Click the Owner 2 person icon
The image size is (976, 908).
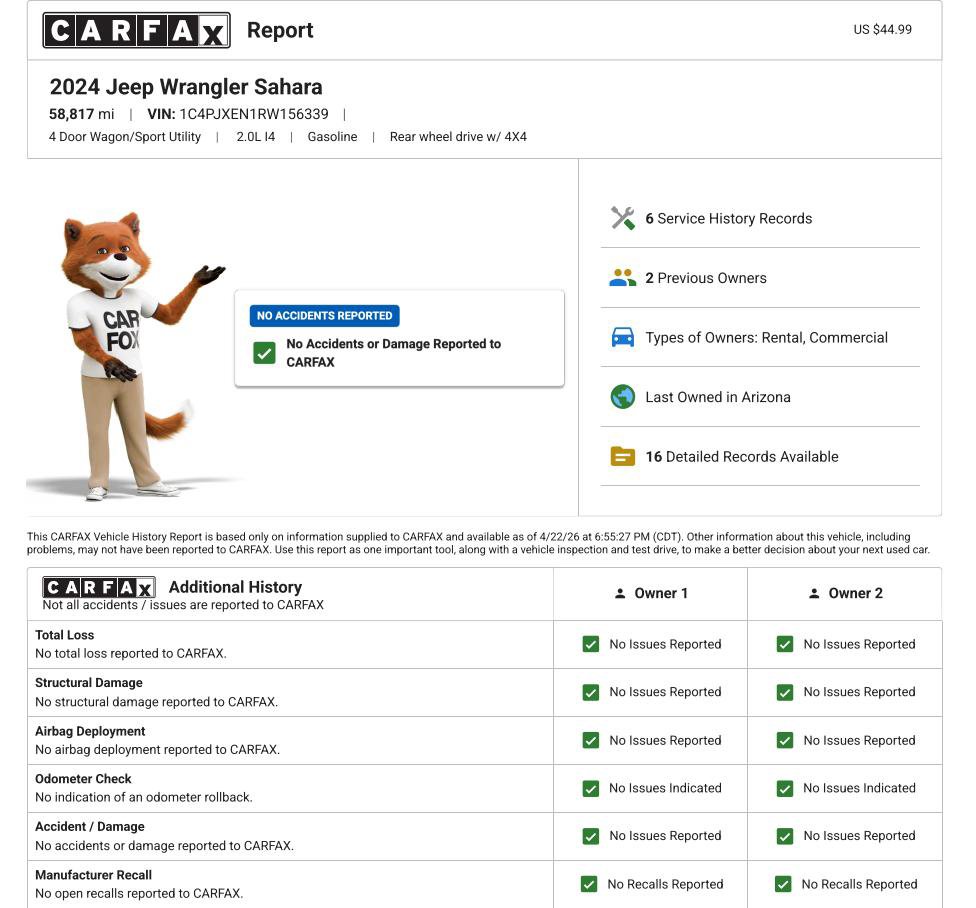tap(814, 594)
